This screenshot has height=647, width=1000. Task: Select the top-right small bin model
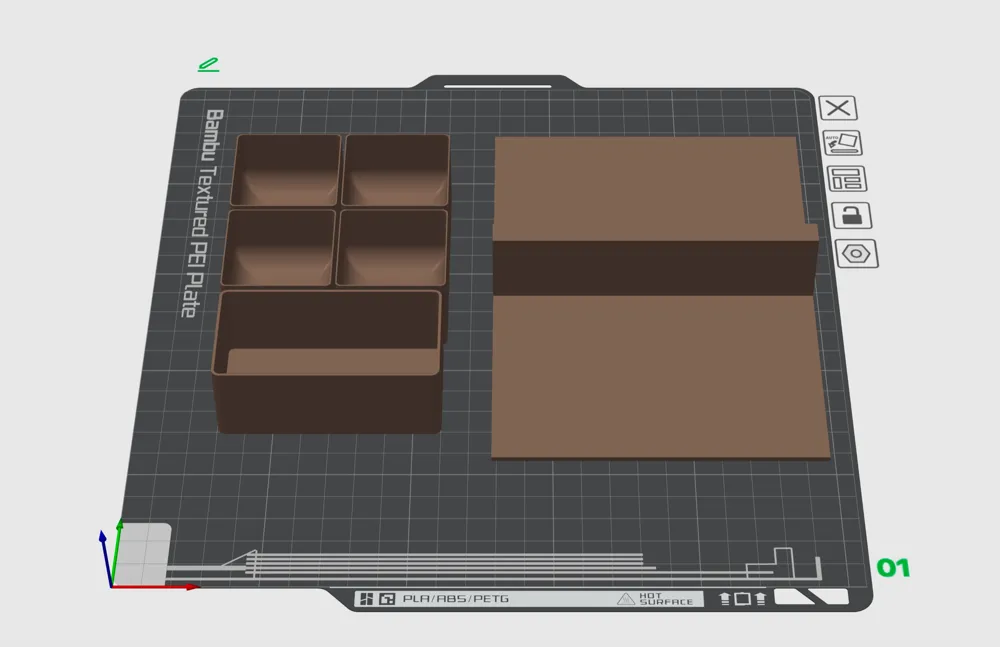pyautogui.click(x=397, y=170)
